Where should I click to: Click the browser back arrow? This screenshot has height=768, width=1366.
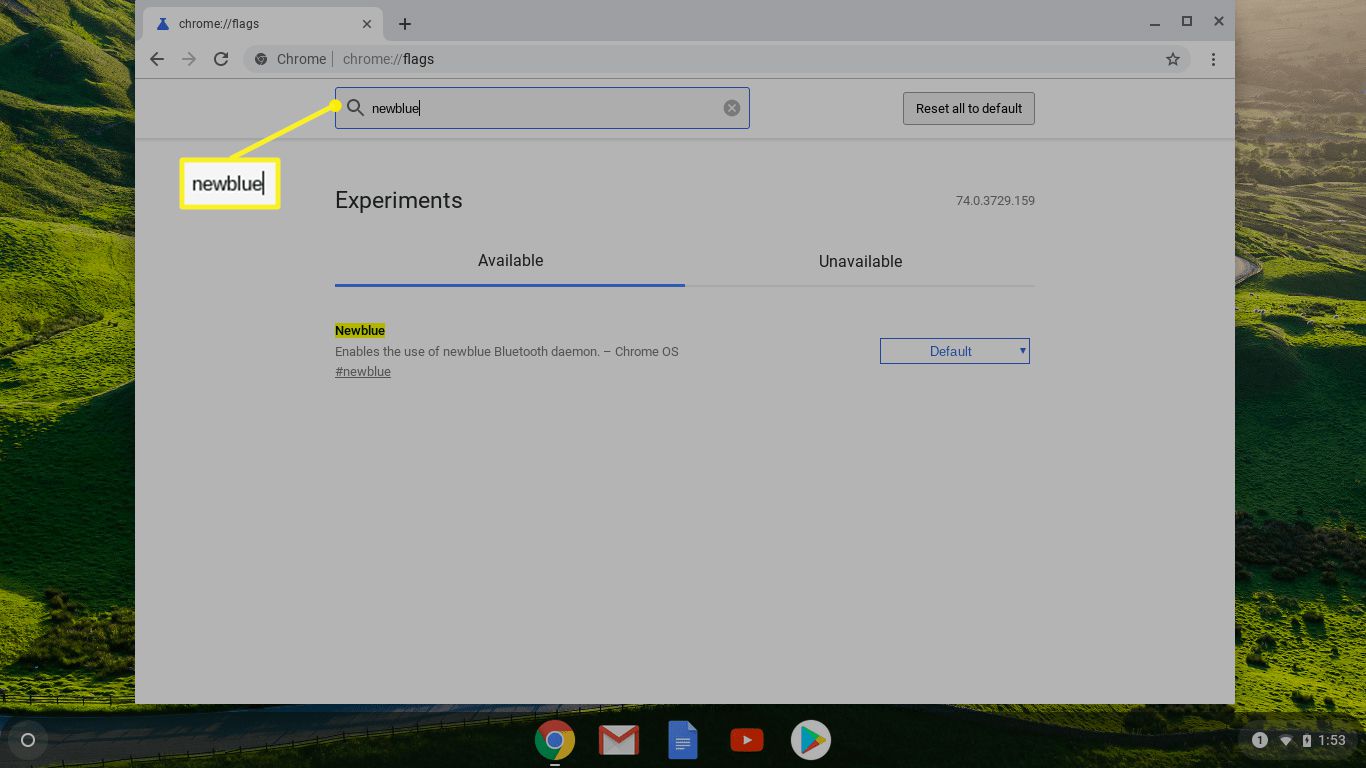point(157,59)
